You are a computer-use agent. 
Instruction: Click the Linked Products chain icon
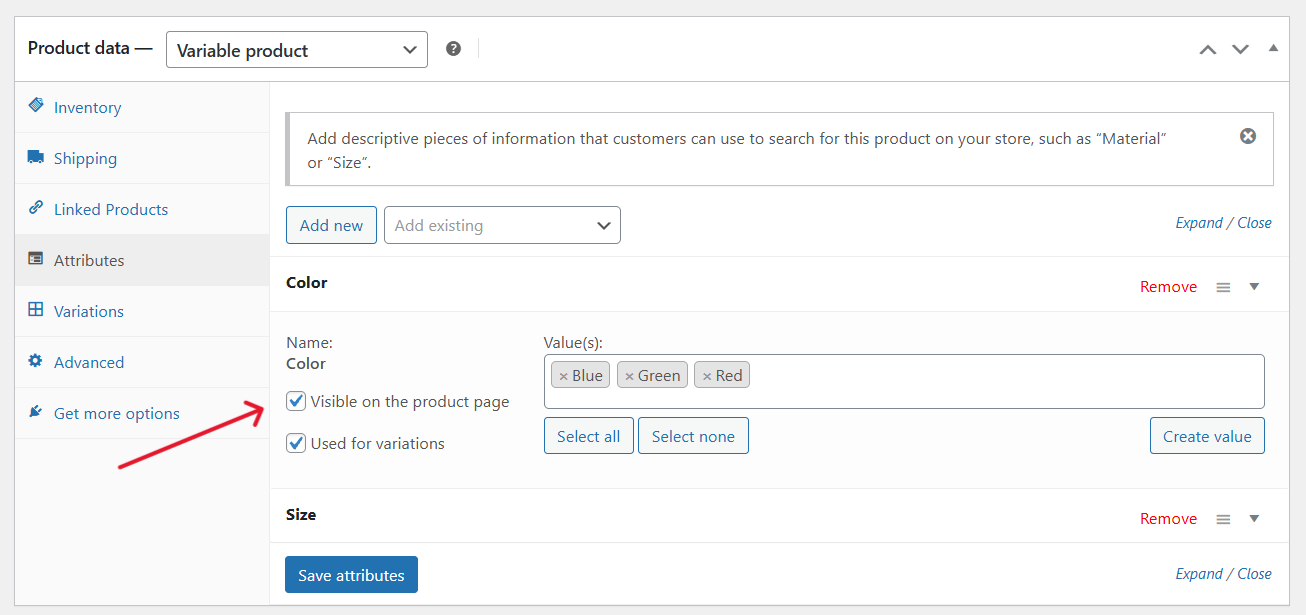click(34, 209)
